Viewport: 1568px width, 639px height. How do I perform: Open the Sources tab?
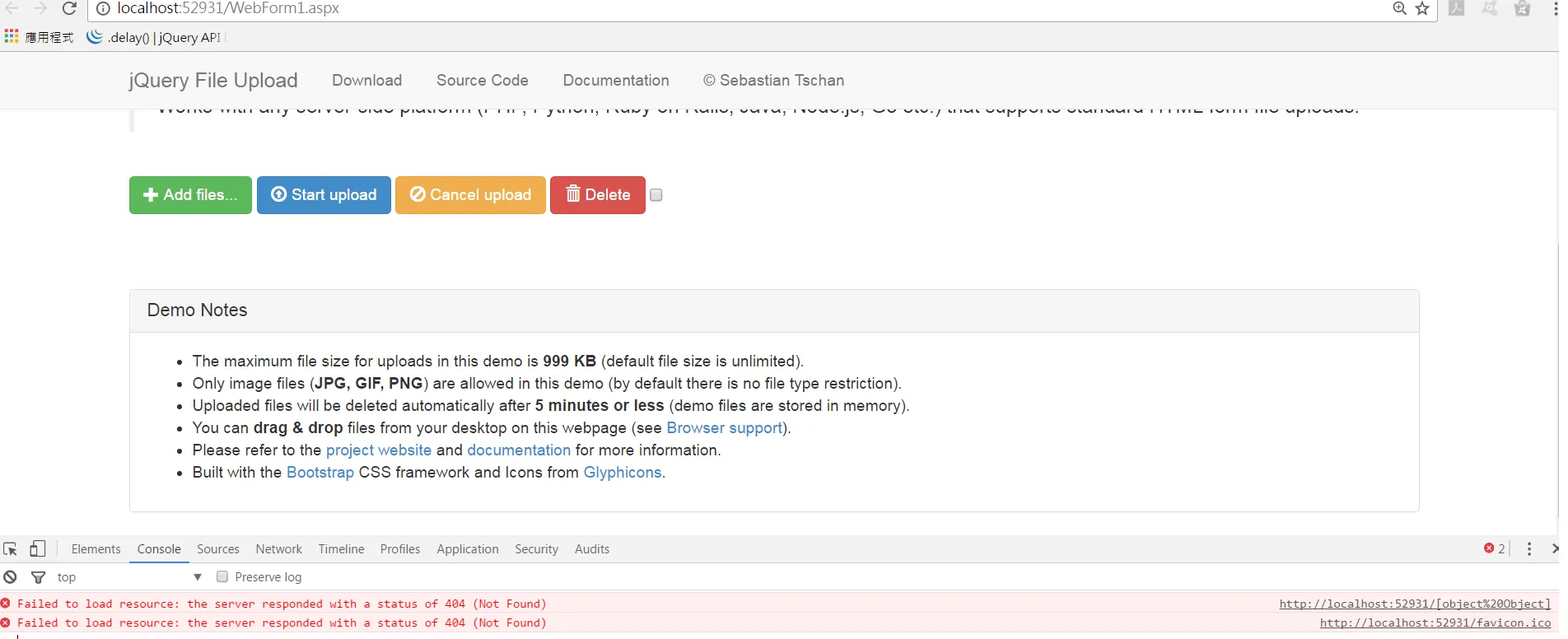[218, 549]
